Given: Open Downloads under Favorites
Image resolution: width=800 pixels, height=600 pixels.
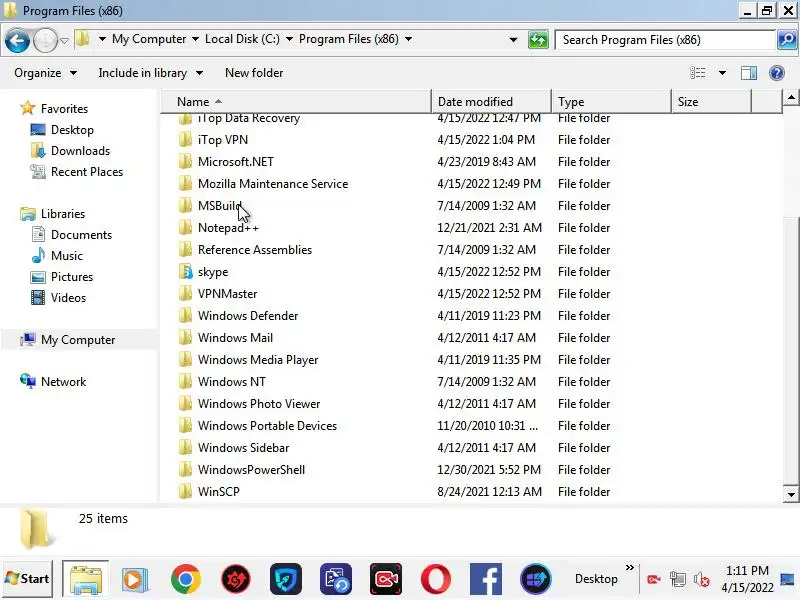Looking at the screenshot, I should point(80,151).
